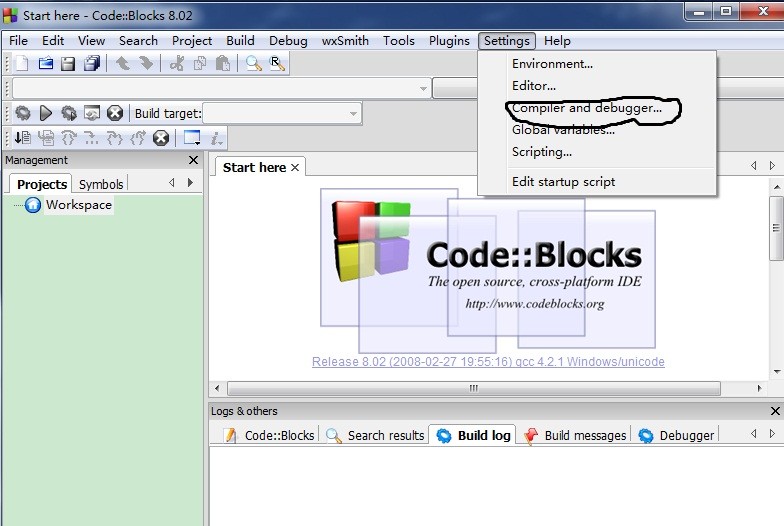Undo the last action with toolbar arrow
This screenshot has width=784, height=526.
pyautogui.click(x=122, y=64)
